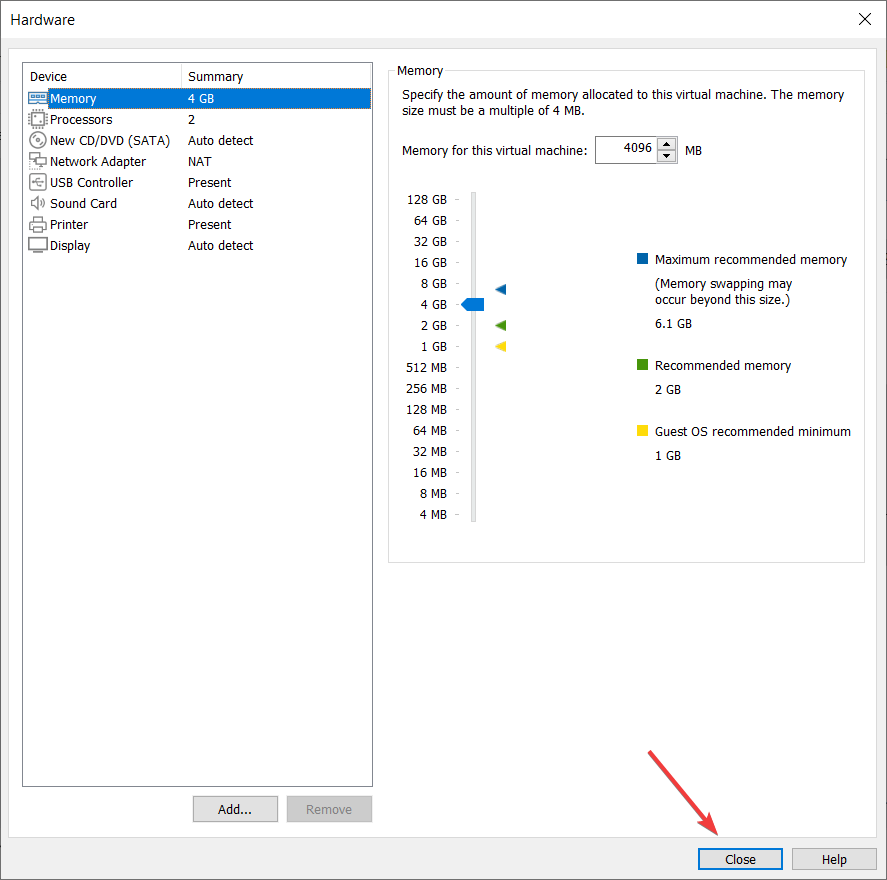The width and height of the screenshot is (887, 880).
Task: Click the 8 MB slider label
Action: pos(433,494)
